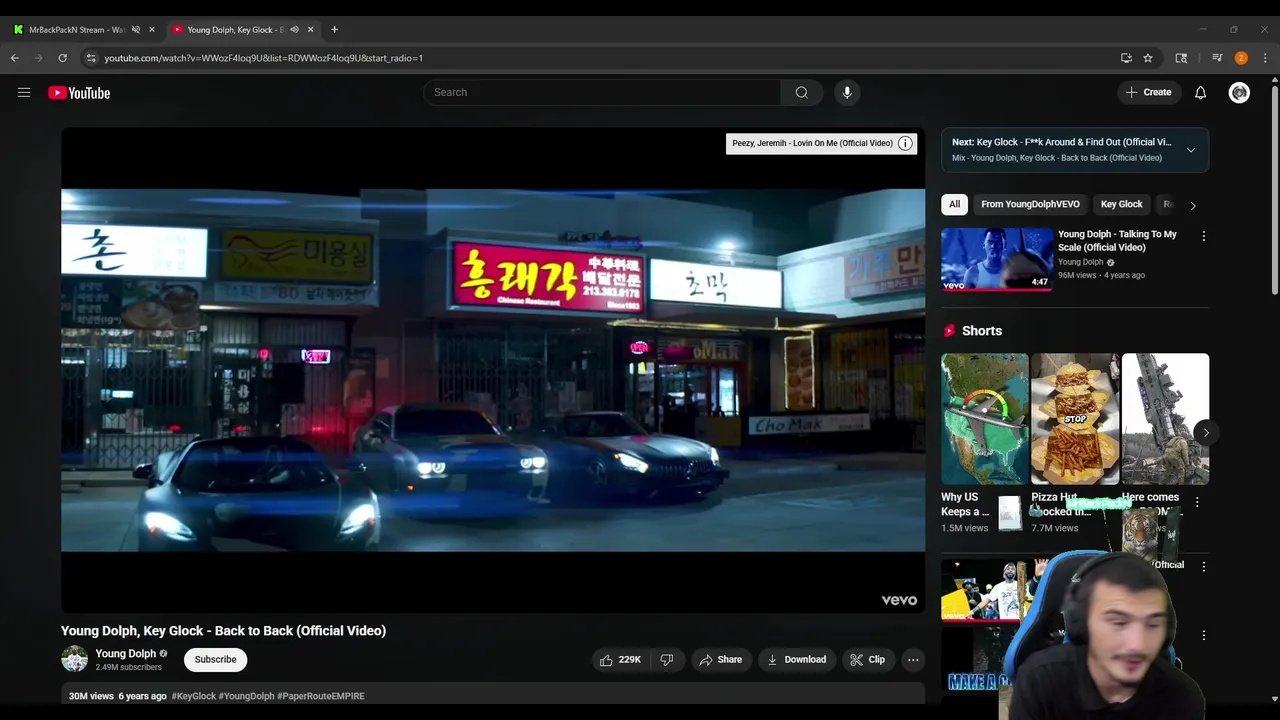The height and width of the screenshot is (720, 1280).
Task: Download the video
Action: 797,660
